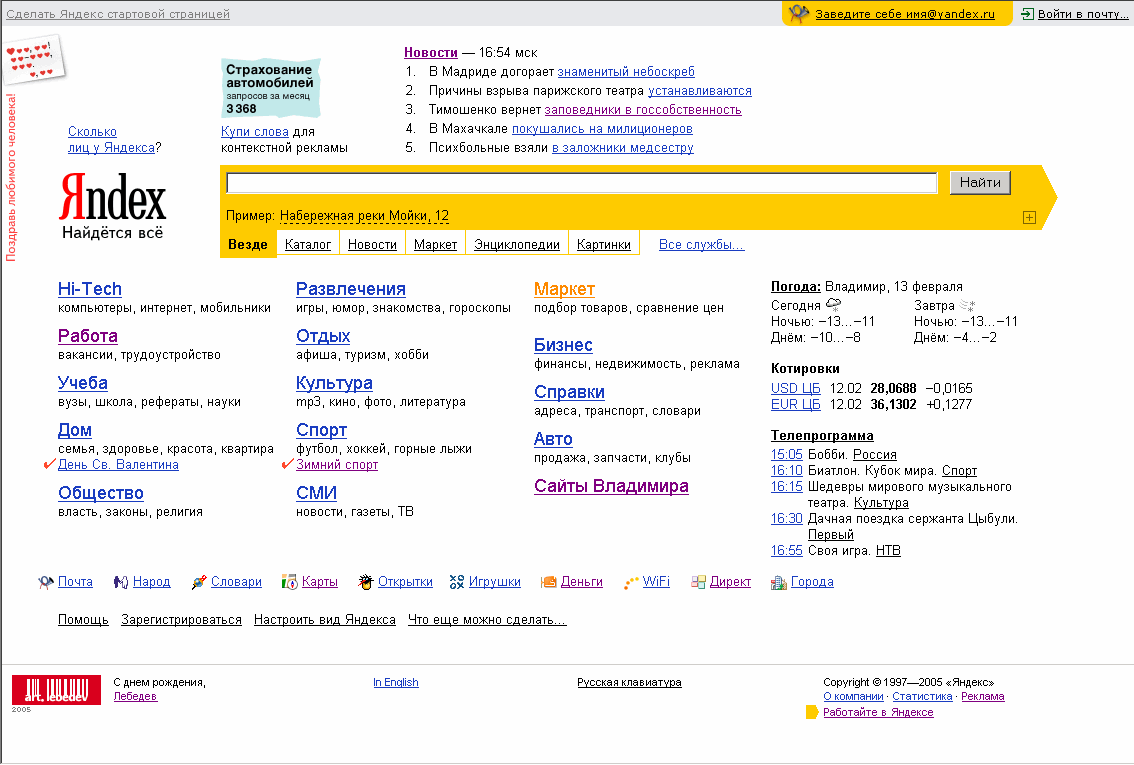This screenshot has width=1134, height=765.
Task: Read news about знаменитый небоскреб
Action: pyautogui.click(x=626, y=72)
